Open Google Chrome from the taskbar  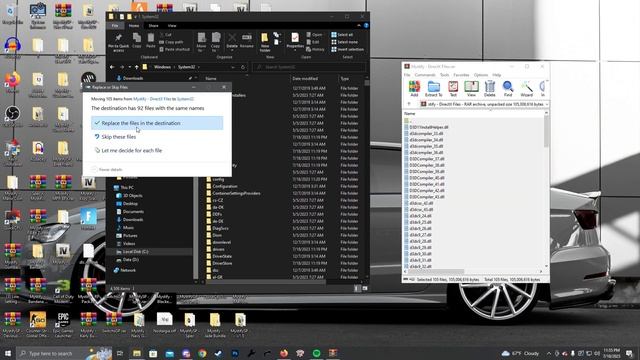tap(202, 353)
